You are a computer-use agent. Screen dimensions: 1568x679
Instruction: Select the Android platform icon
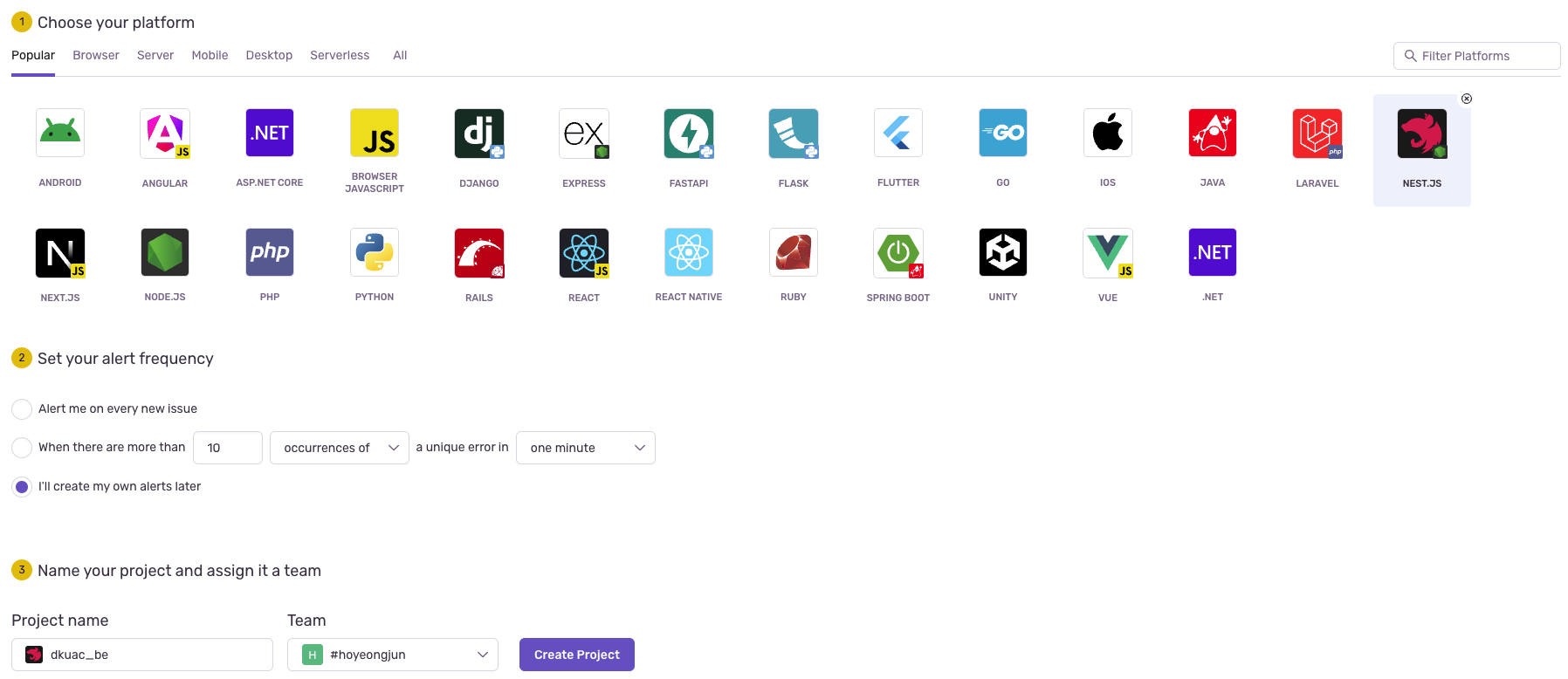click(x=60, y=133)
